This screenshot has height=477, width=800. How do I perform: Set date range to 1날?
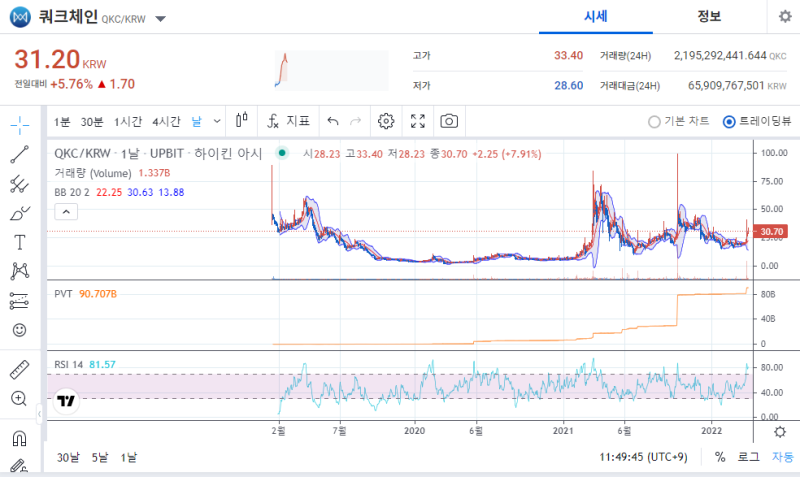129,458
